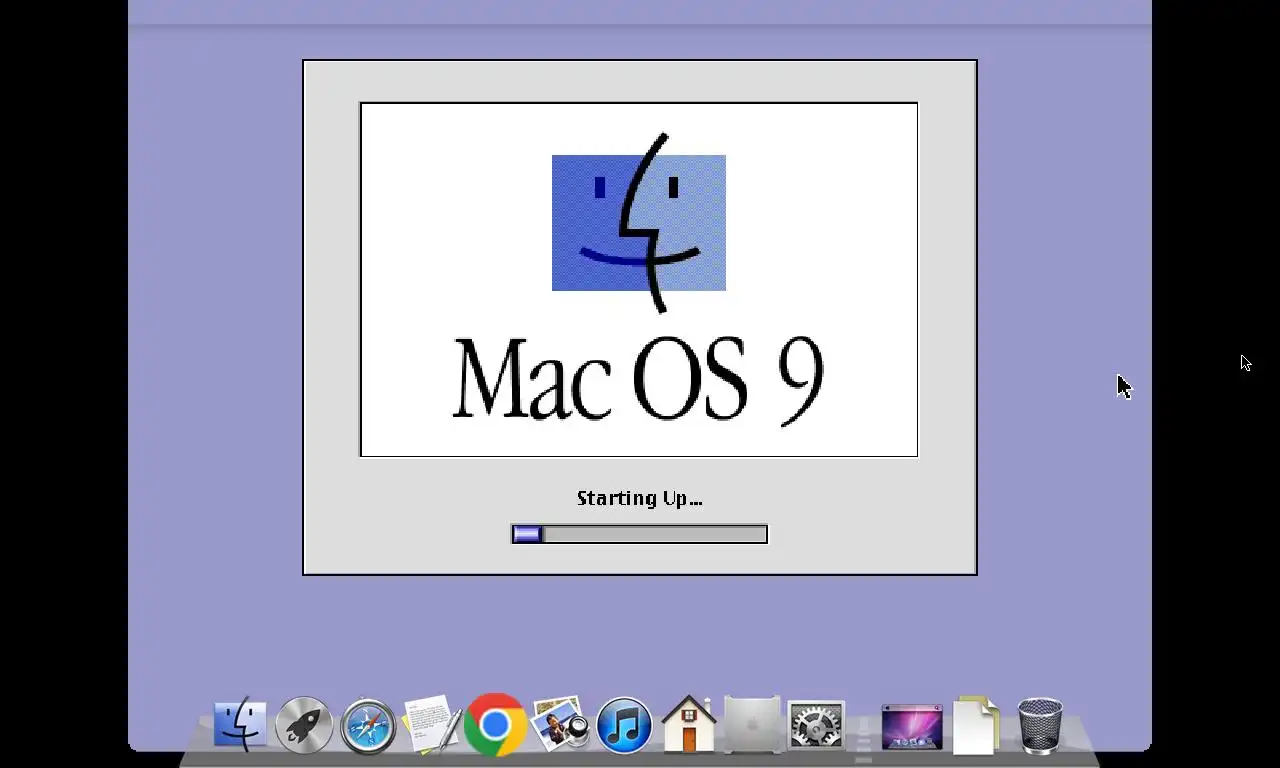The height and width of the screenshot is (768, 1280).
Task: Open Finder from the dock
Action: (240, 724)
